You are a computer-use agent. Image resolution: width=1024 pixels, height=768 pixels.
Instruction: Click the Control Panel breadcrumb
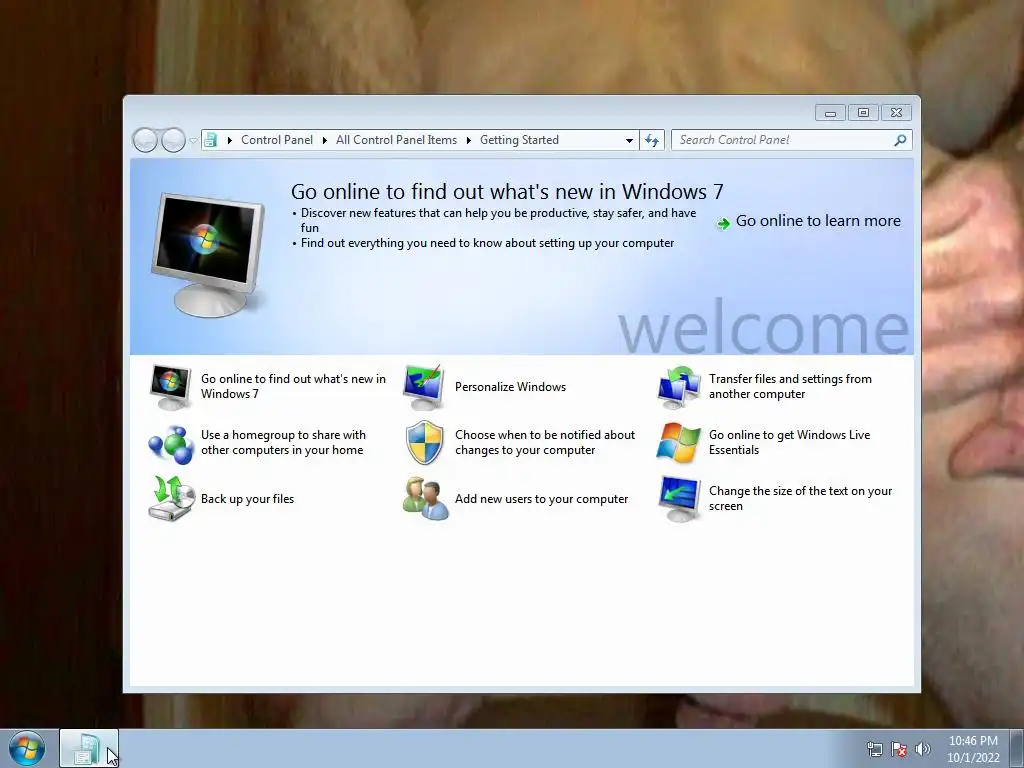(x=277, y=140)
